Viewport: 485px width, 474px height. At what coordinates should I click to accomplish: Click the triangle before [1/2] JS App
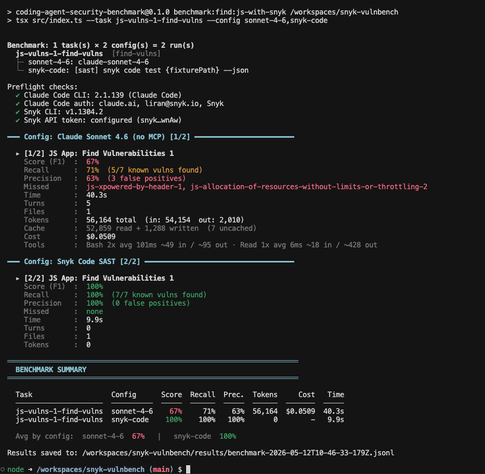click(x=17, y=154)
